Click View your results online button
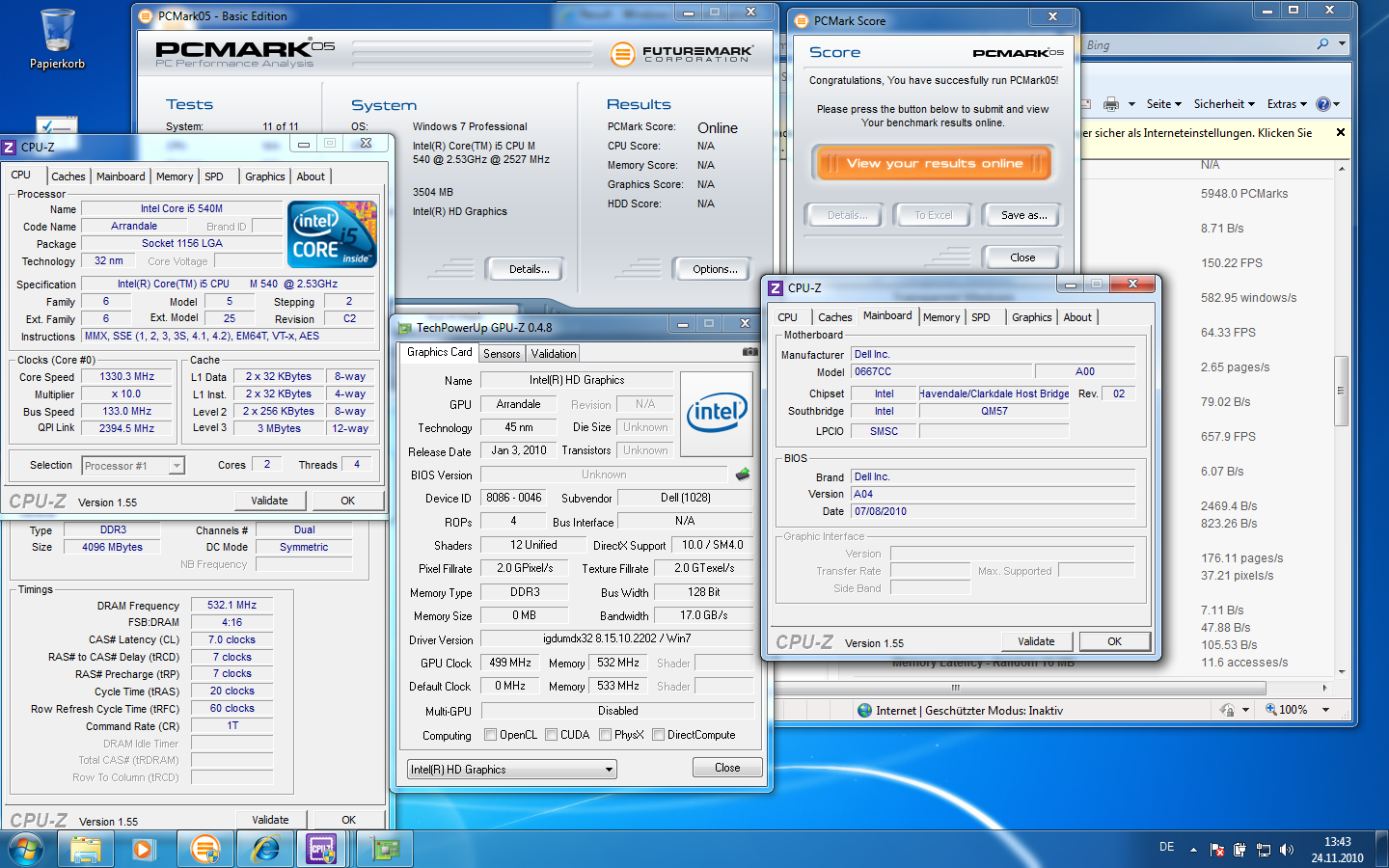 933,163
